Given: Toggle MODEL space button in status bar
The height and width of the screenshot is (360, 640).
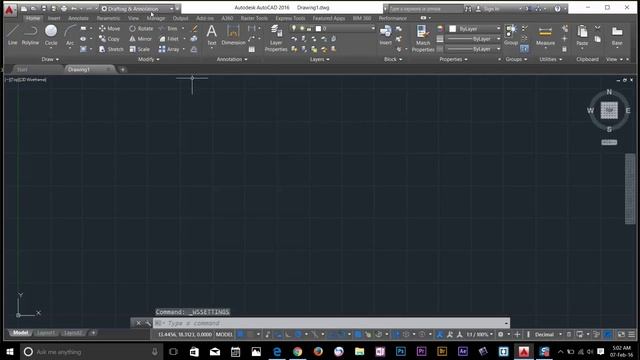Looking at the screenshot, I should (x=224, y=334).
